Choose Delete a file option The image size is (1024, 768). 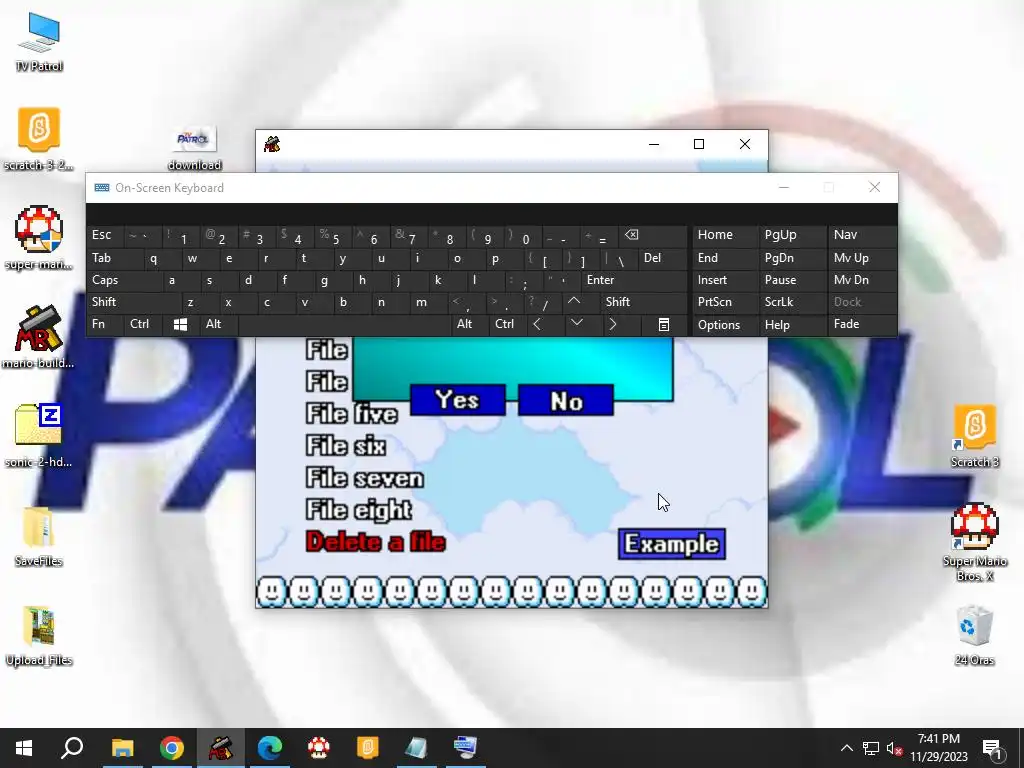[376, 542]
